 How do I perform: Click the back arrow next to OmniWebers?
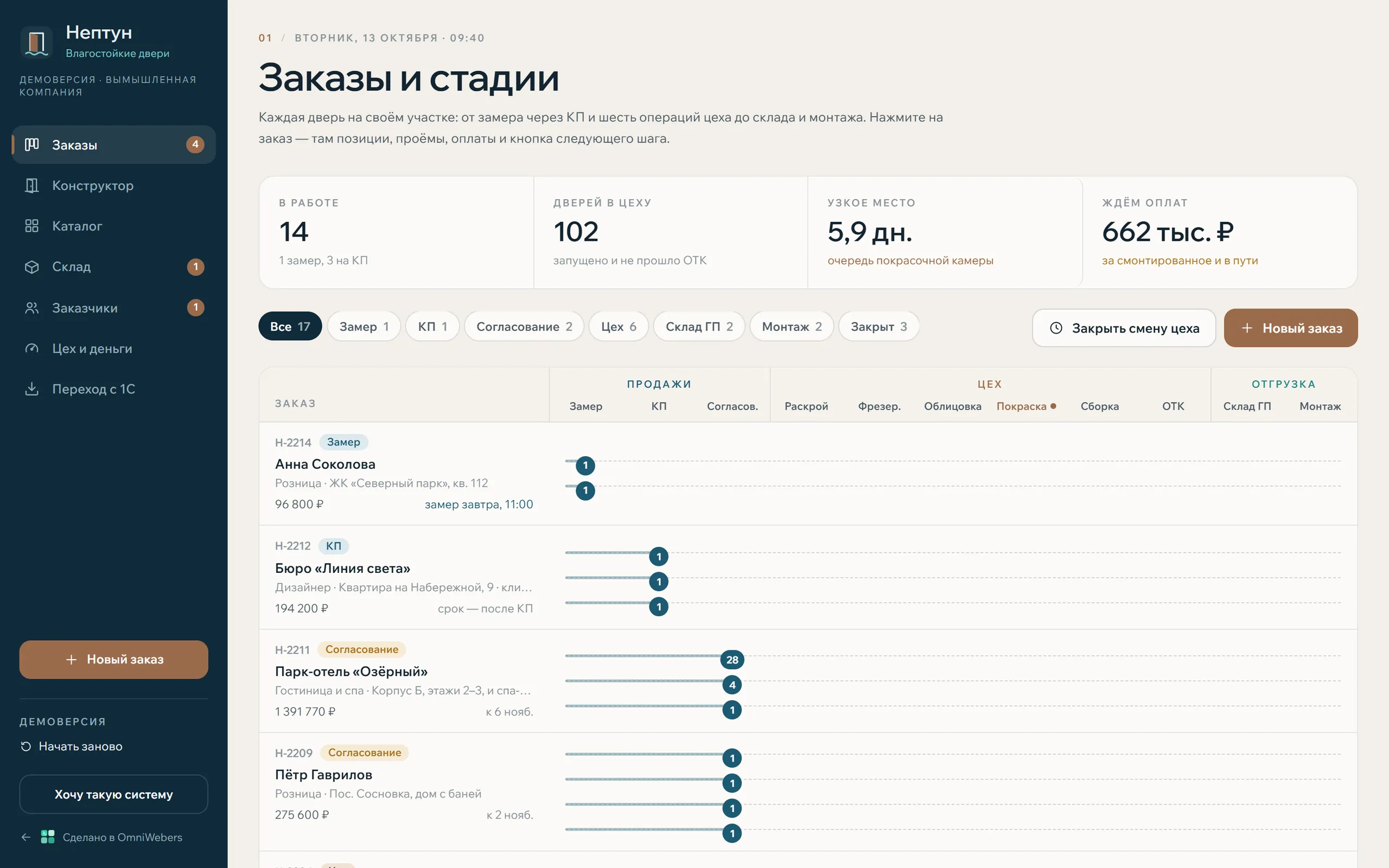click(26, 837)
